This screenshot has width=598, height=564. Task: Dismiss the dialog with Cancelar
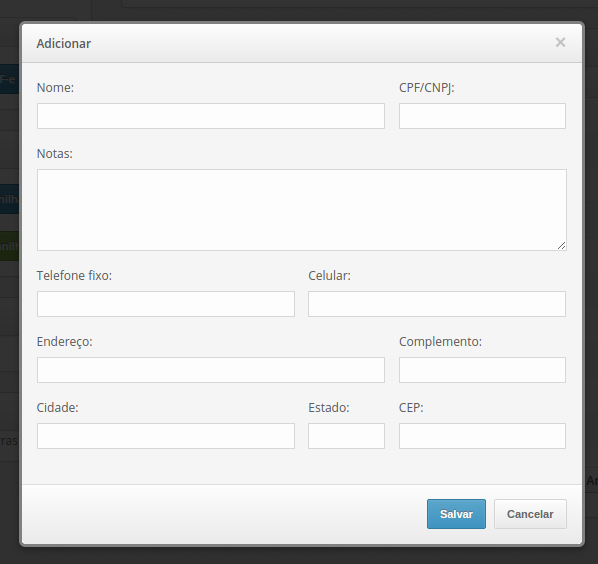pyautogui.click(x=530, y=514)
